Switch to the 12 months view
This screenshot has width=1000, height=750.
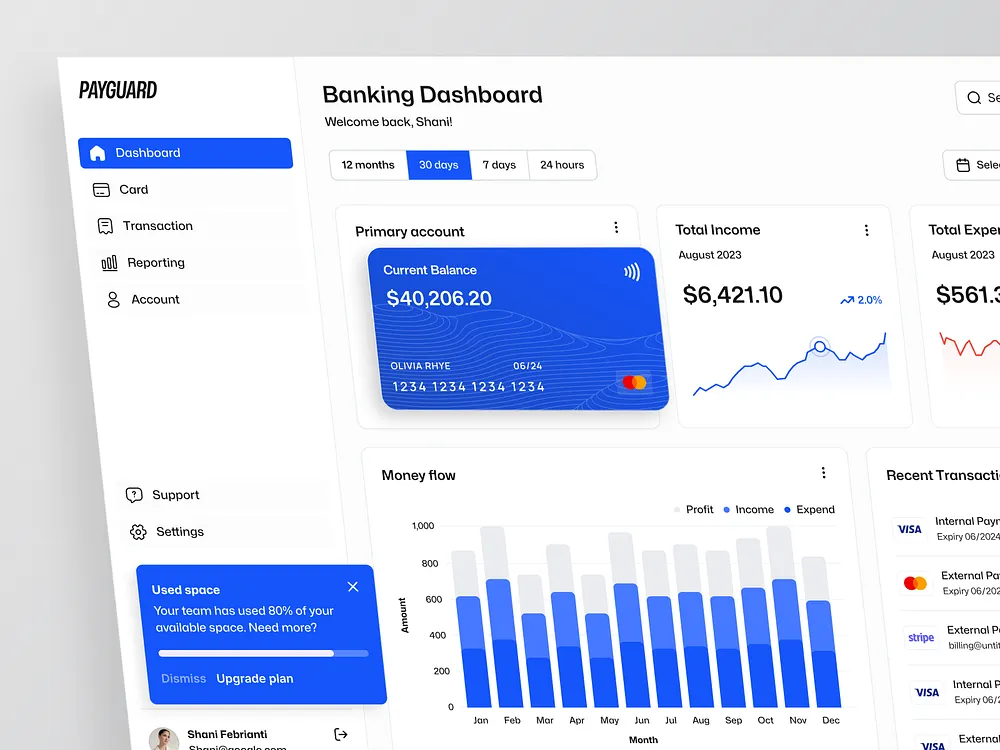(368, 165)
